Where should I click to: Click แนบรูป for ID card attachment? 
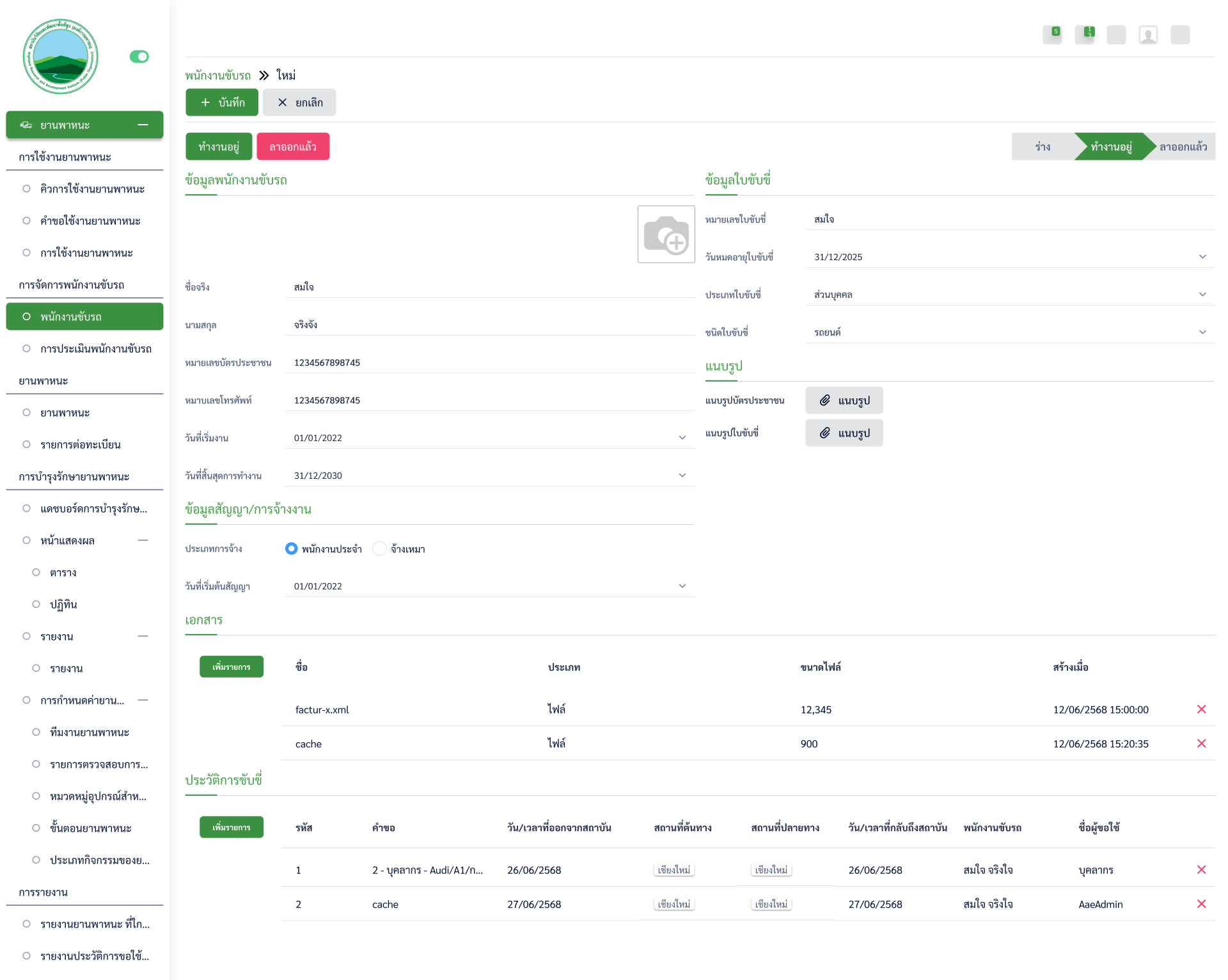pyautogui.click(x=844, y=400)
